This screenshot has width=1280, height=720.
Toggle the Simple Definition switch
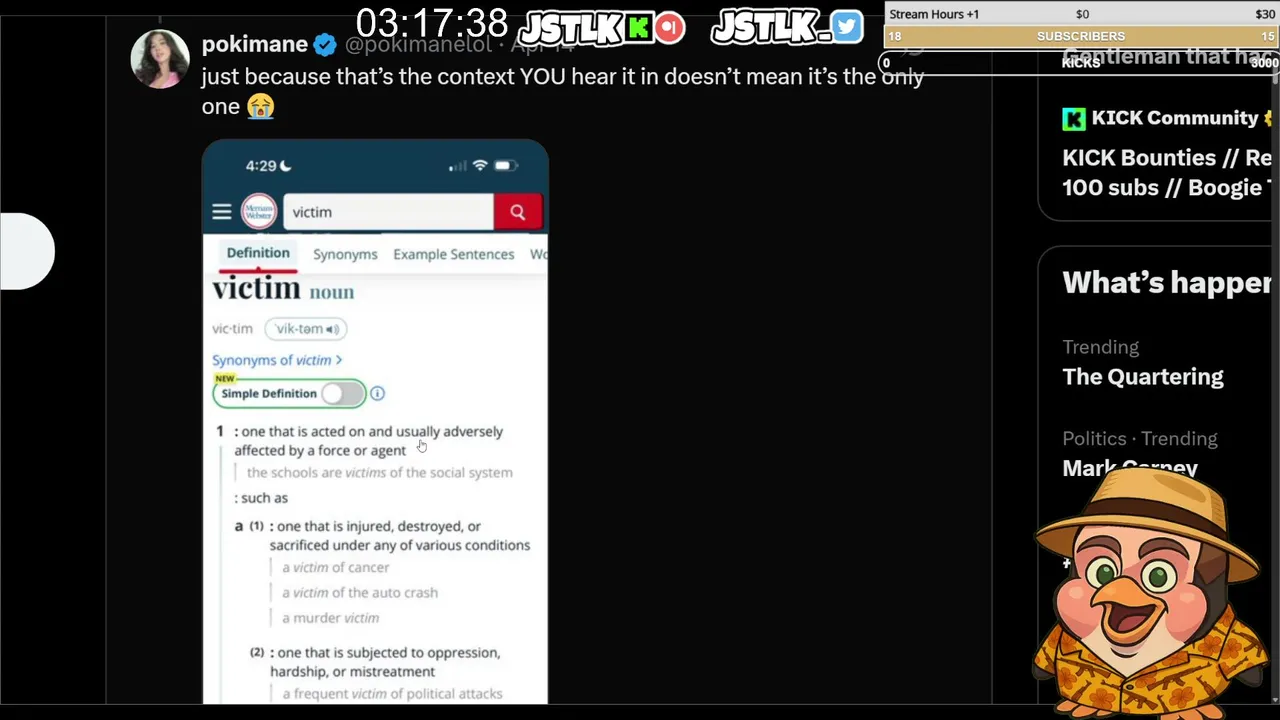pos(343,393)
